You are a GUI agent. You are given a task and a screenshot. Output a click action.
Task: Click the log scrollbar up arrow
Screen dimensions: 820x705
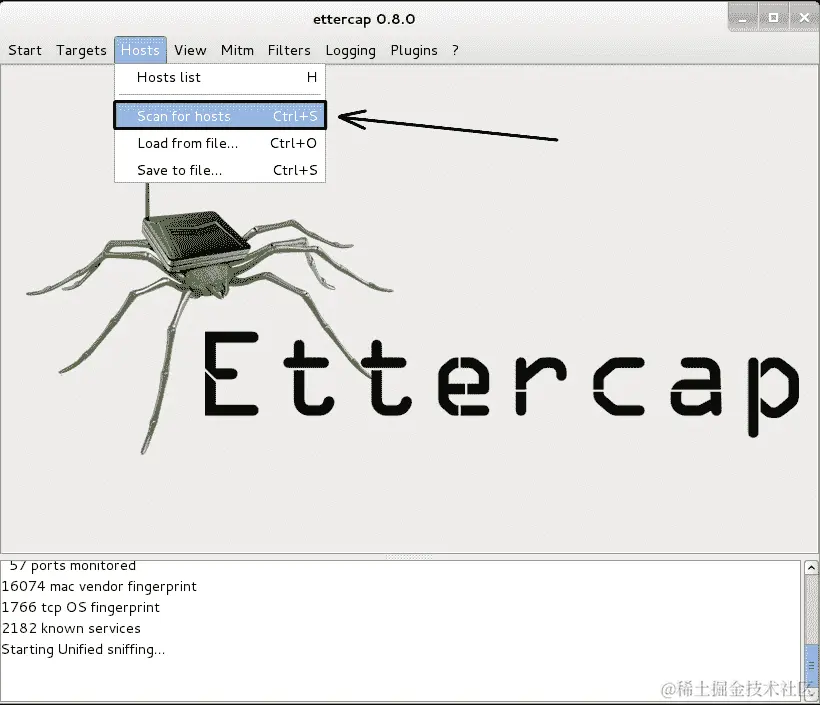coord(811,567)
